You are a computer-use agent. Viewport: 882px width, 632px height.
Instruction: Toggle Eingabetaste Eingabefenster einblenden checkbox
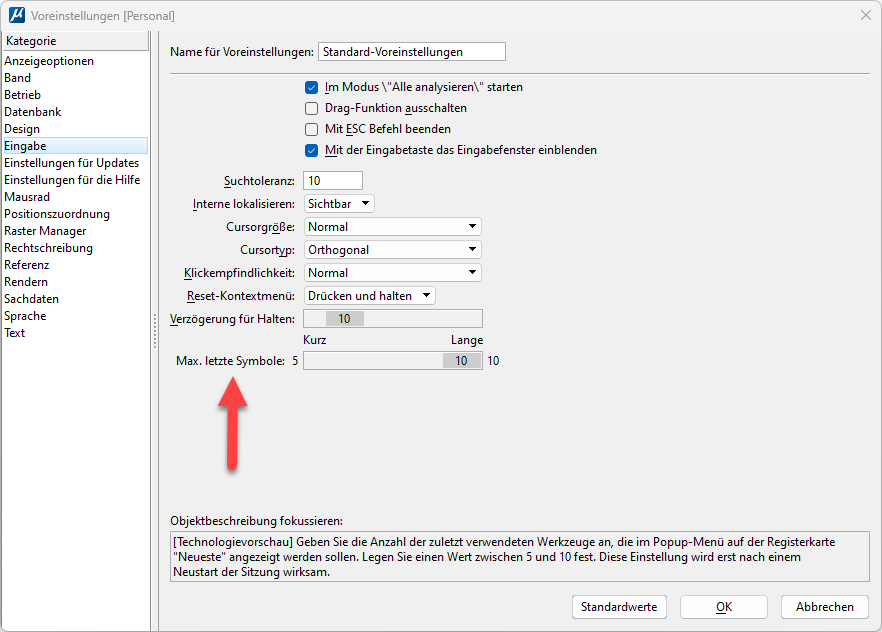(x=311, y=151)
